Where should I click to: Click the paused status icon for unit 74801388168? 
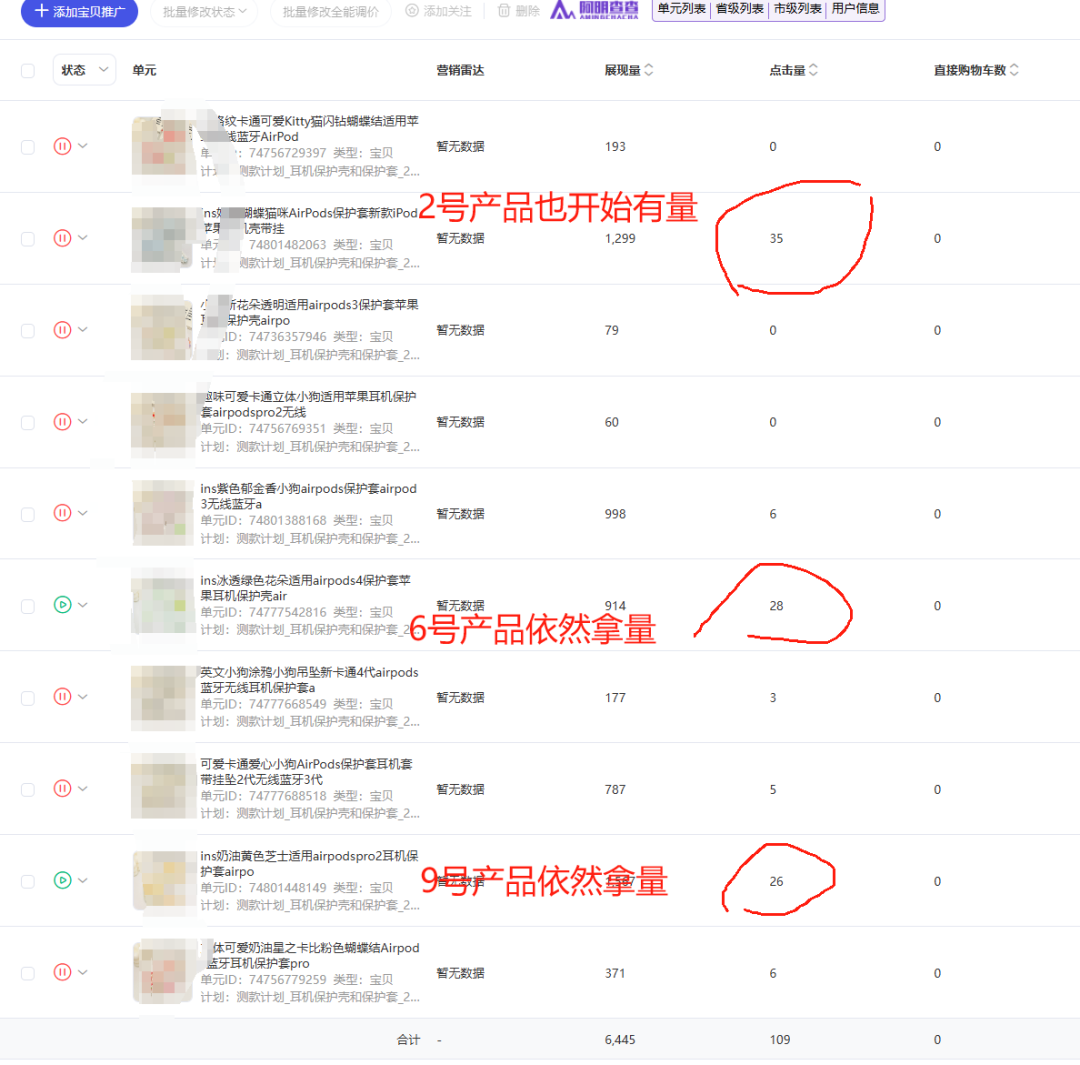pyautogui.click(x=62, y=513)
